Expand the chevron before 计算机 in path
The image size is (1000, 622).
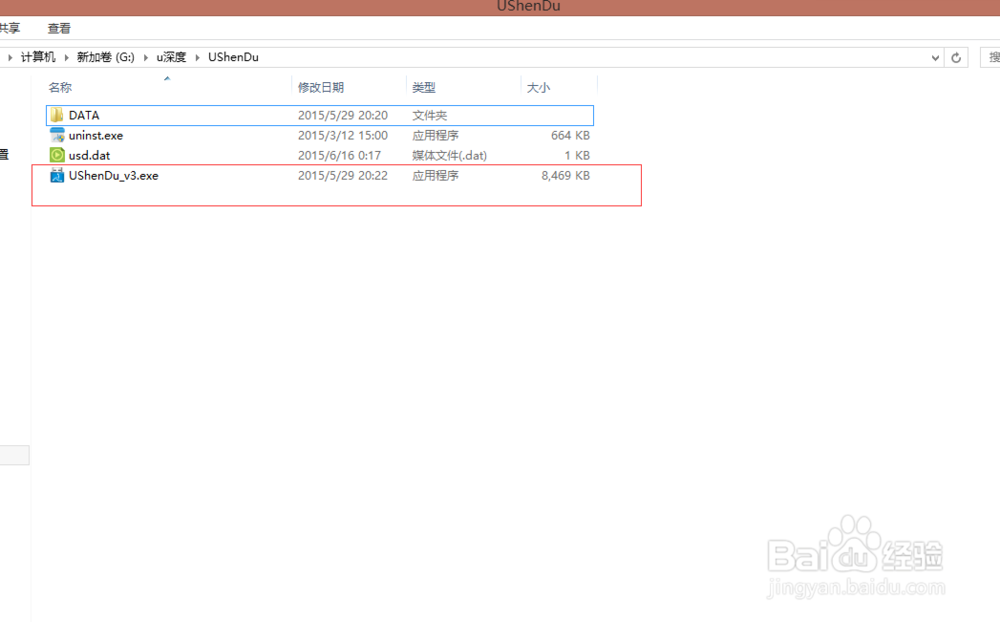pos(10,57)
